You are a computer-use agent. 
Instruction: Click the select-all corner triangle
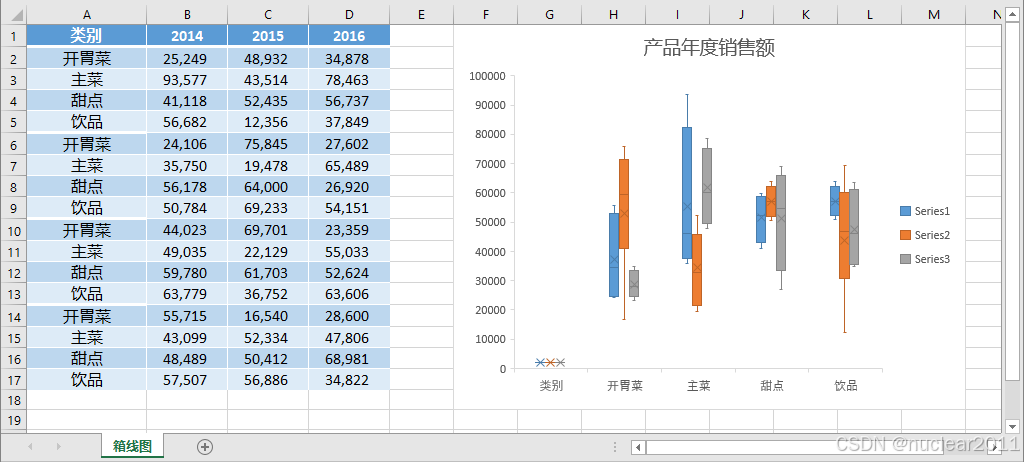(x=17, y=14)
